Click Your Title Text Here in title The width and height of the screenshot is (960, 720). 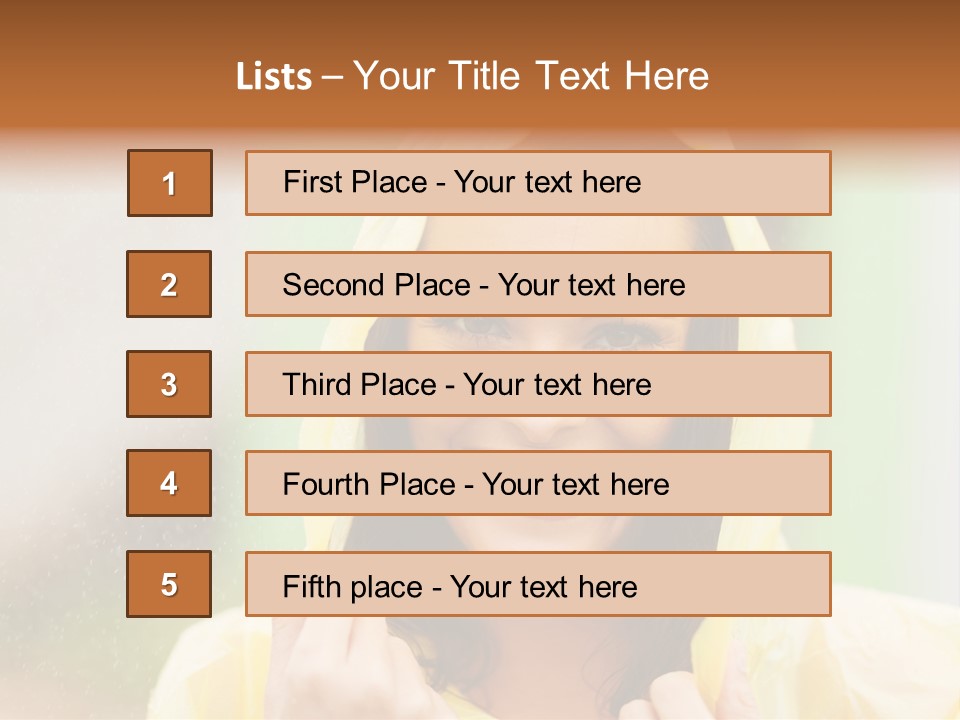point(531,77)
